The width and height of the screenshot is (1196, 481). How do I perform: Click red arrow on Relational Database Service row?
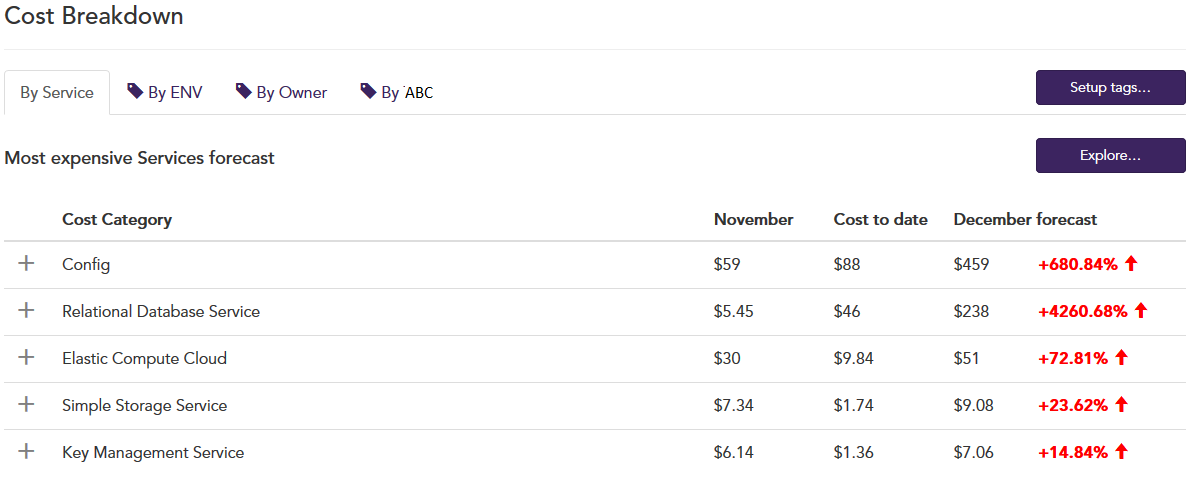[1140, 311]
